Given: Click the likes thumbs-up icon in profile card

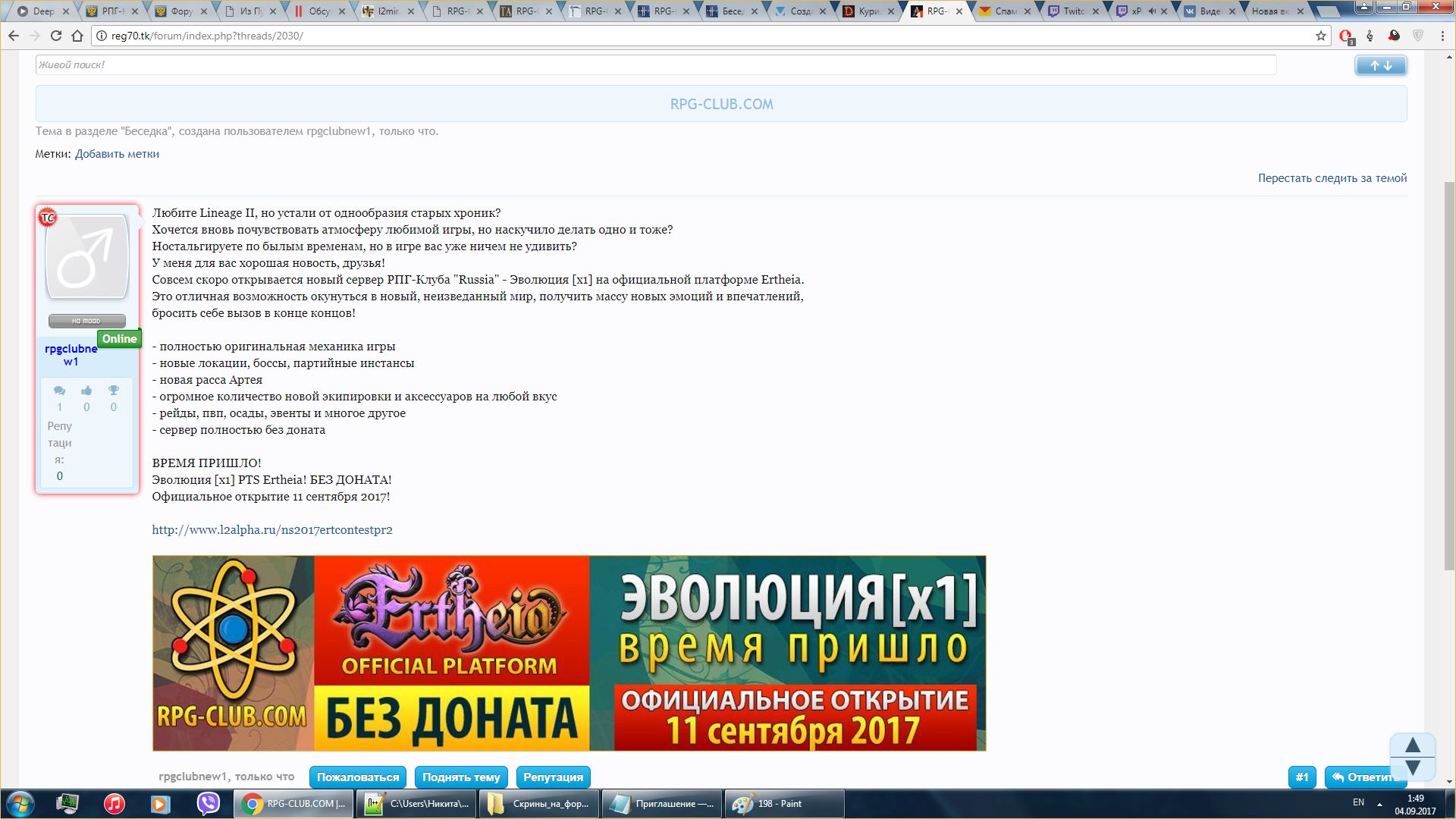Looking at the screenshot, I should [86, 391].
